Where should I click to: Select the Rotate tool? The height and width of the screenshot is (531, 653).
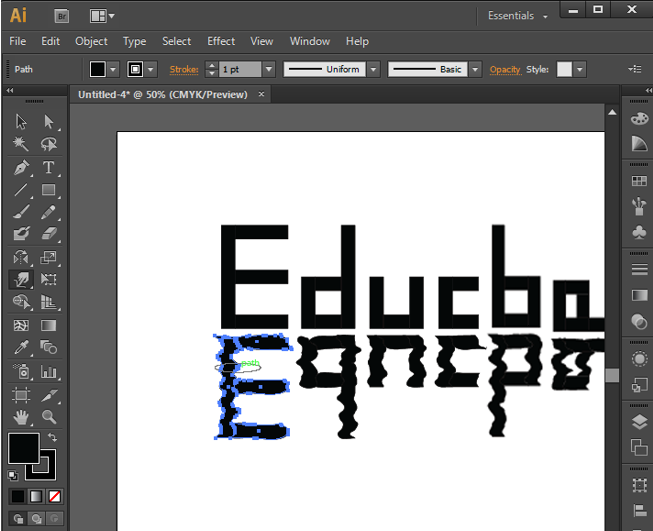[x=21, y=257]
